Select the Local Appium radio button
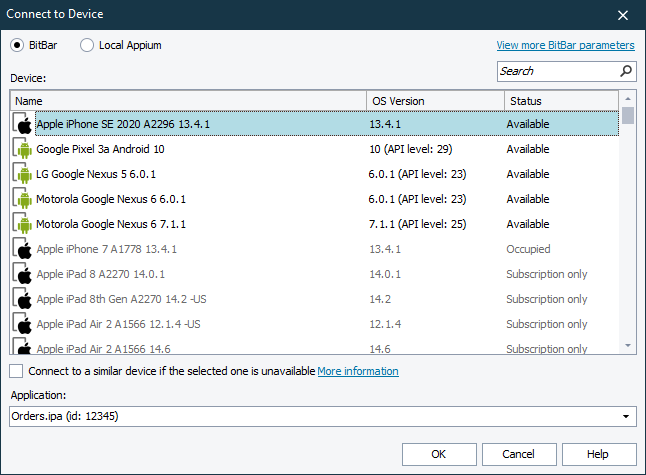 pyautogui.click(x=87, y=45)
